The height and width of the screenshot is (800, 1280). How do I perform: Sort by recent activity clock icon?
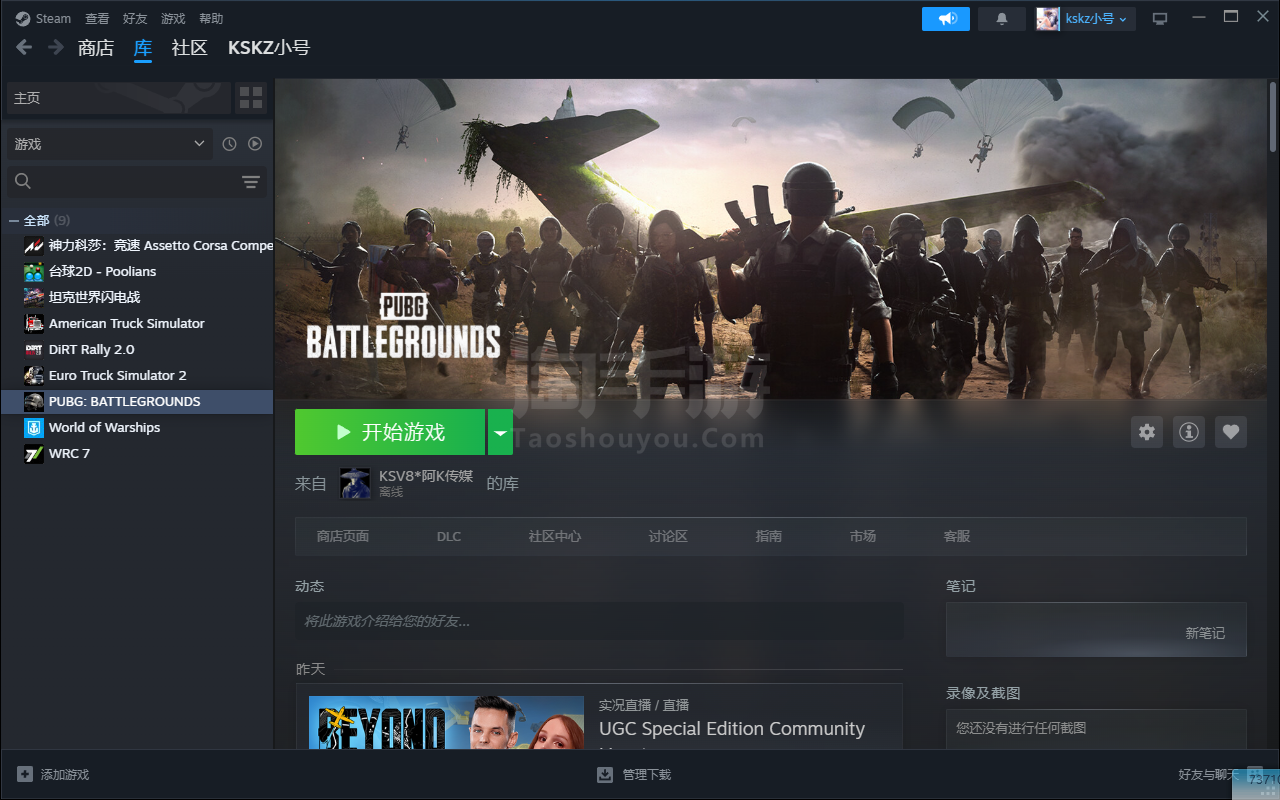229,144
